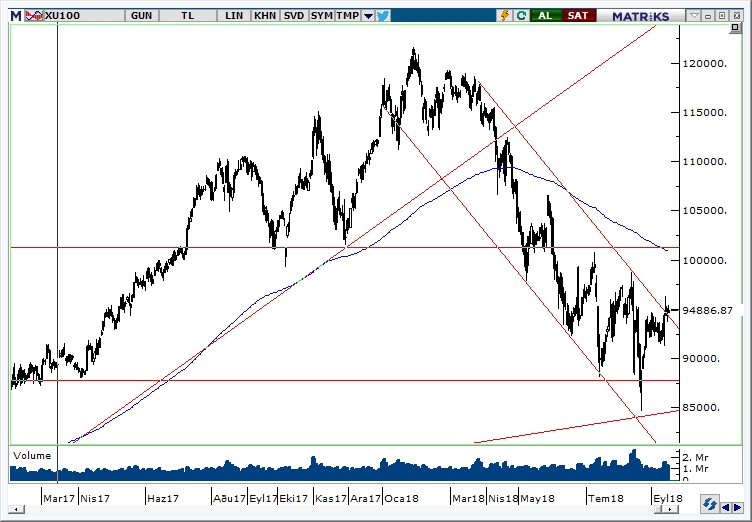The height and width of the screenshot is (522, 752).
Task: Select the GUN daily period button
Action: click(x=141, y=15)
